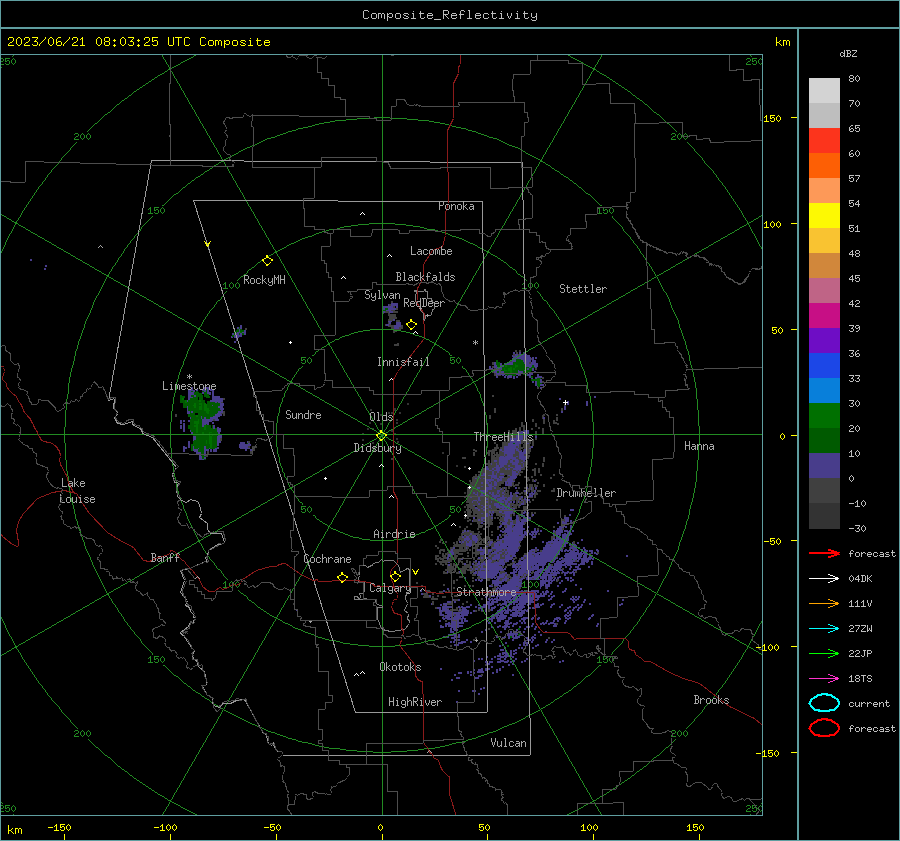Click the red 65-60 dBZ swatch
Viewport: 900px width, 841px height.
click(824, 141)
